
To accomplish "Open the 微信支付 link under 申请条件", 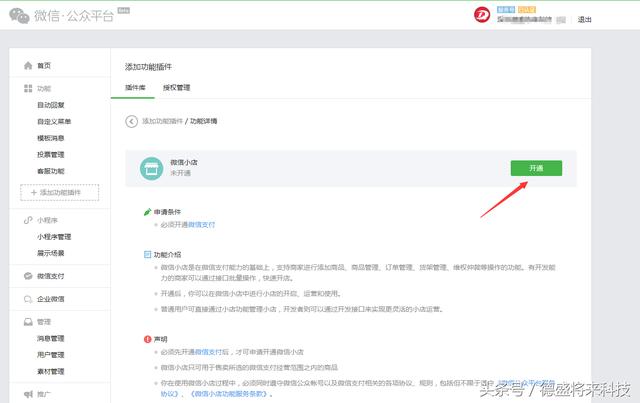I will 201,225.
